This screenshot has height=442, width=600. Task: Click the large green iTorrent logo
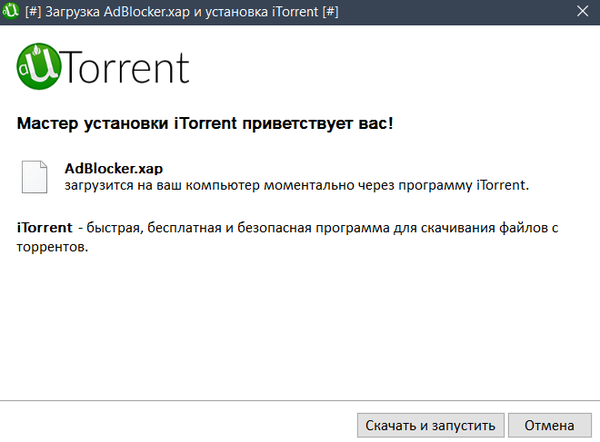[x=39, y=66]
